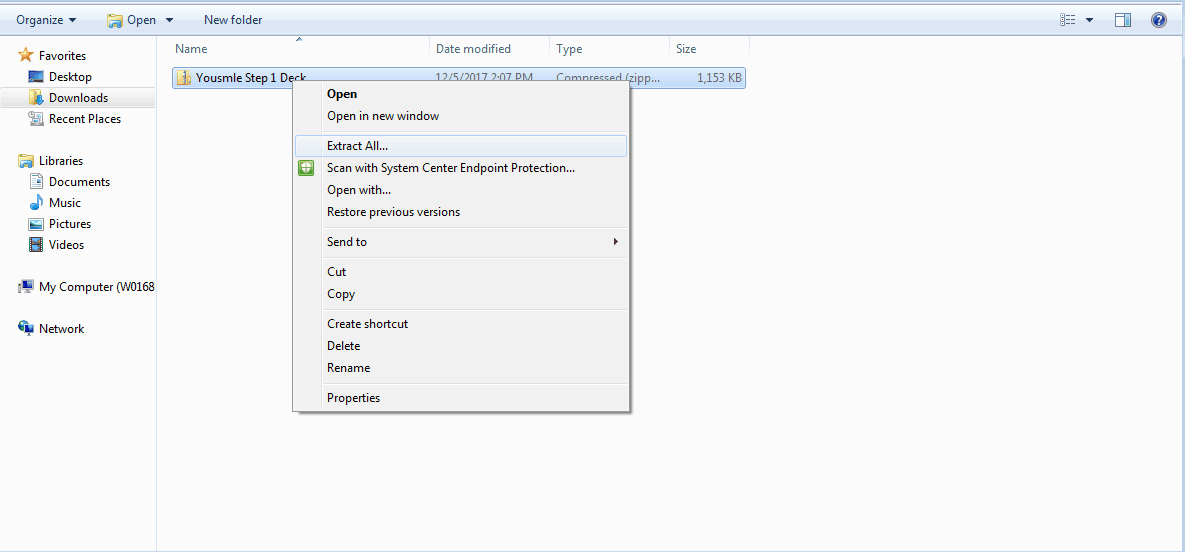Viewport: 1185px width, 552px height.
Task: Sort by the Name column header
Action: [x=191, y=48]
